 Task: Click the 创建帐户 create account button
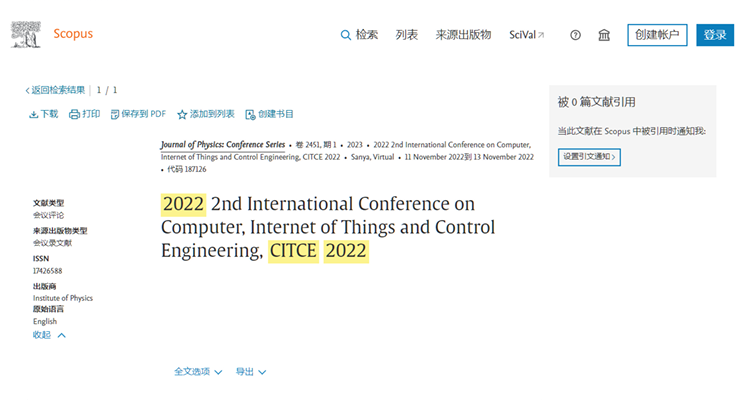point(657,35)
